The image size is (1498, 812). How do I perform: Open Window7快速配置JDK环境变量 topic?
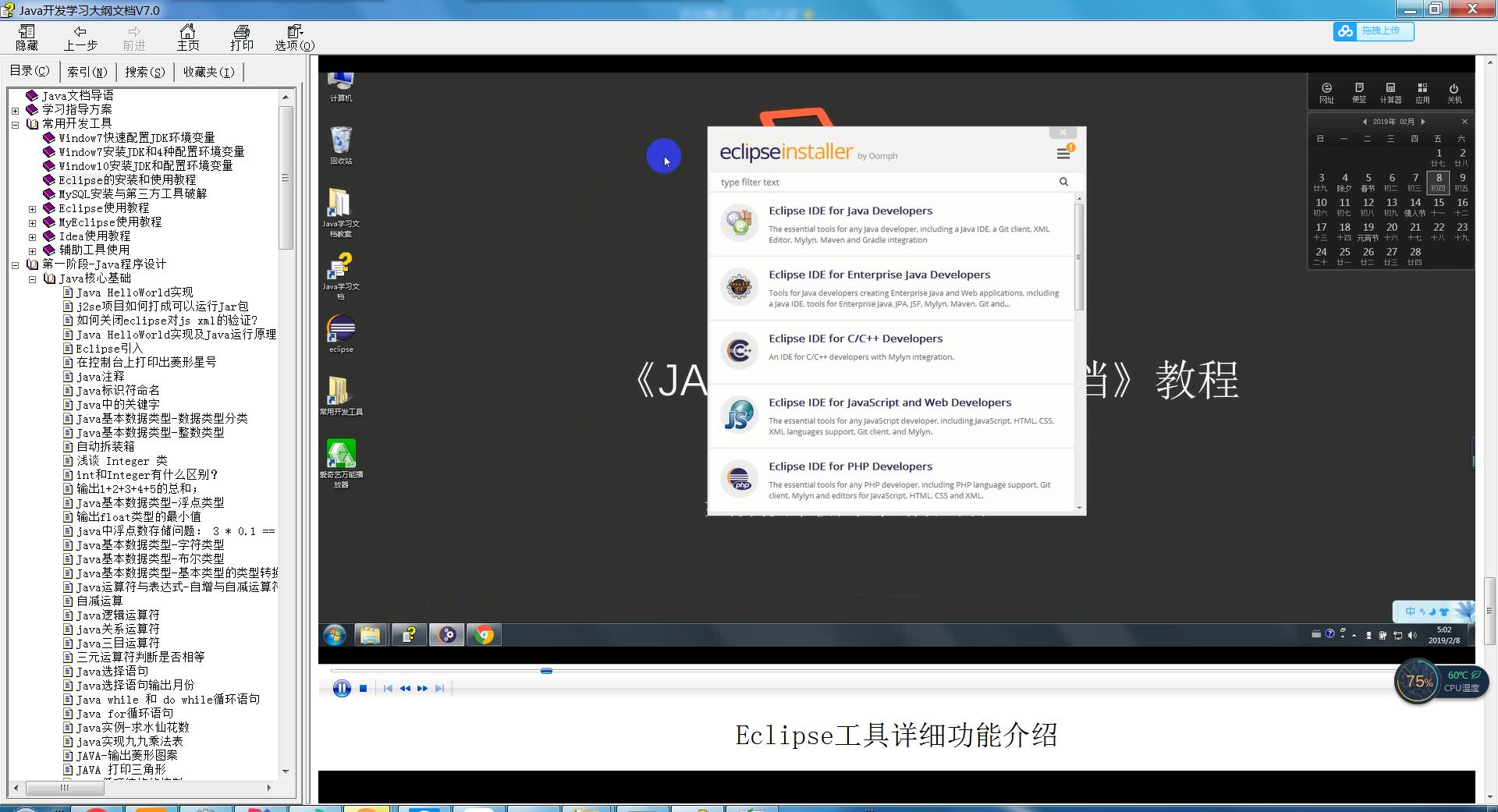pyautogui.click(x=137, y=137)
